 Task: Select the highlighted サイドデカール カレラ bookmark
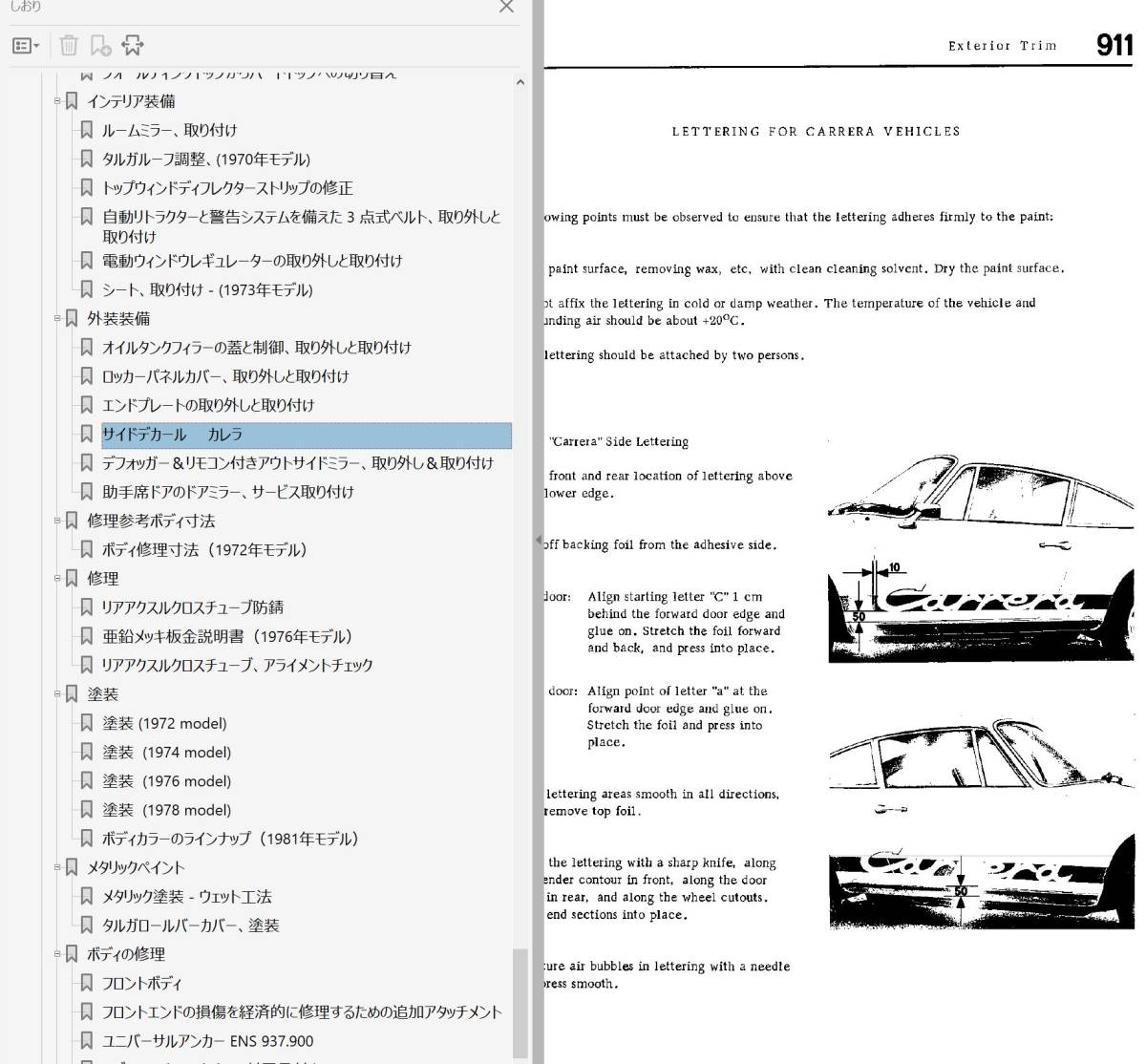point(306,435)
